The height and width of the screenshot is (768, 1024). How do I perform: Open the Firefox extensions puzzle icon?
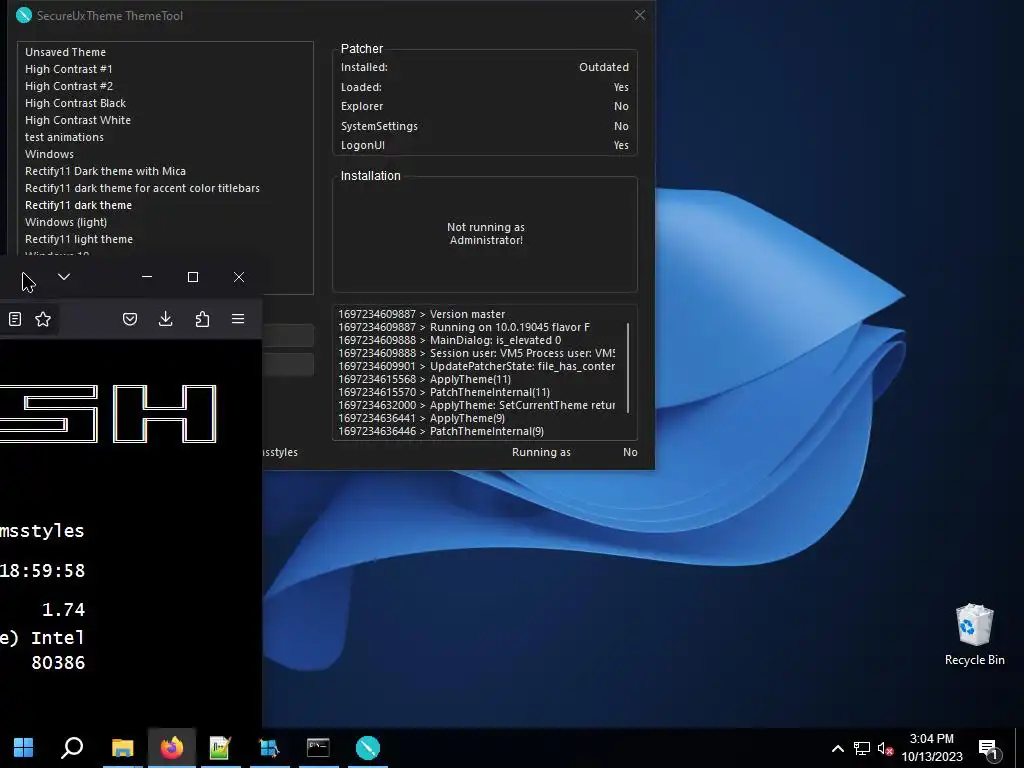(x=202, y=319)
